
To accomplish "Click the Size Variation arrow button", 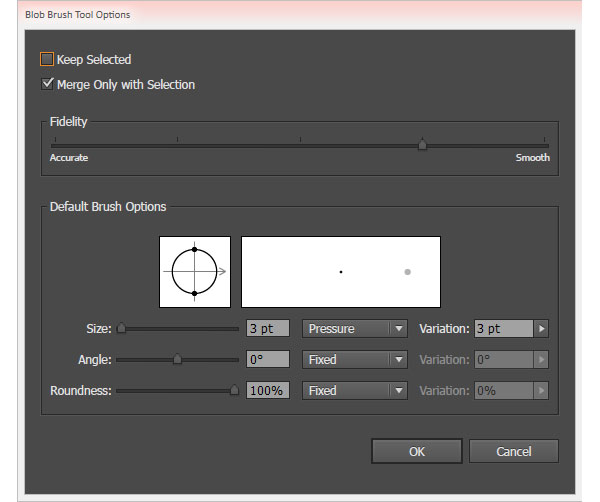I will 542,328.
